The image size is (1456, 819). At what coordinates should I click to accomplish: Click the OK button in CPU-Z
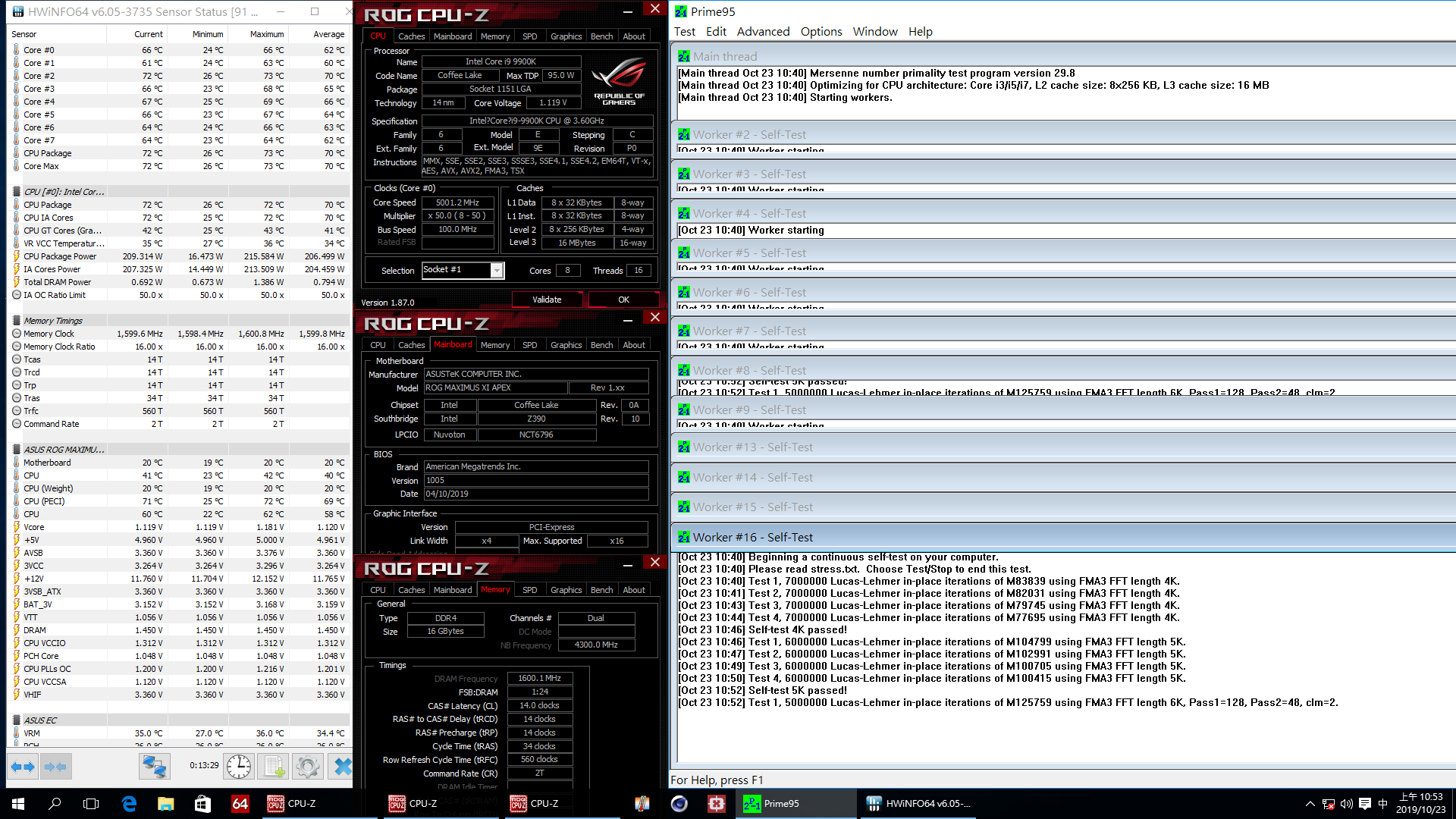(622, 298)
